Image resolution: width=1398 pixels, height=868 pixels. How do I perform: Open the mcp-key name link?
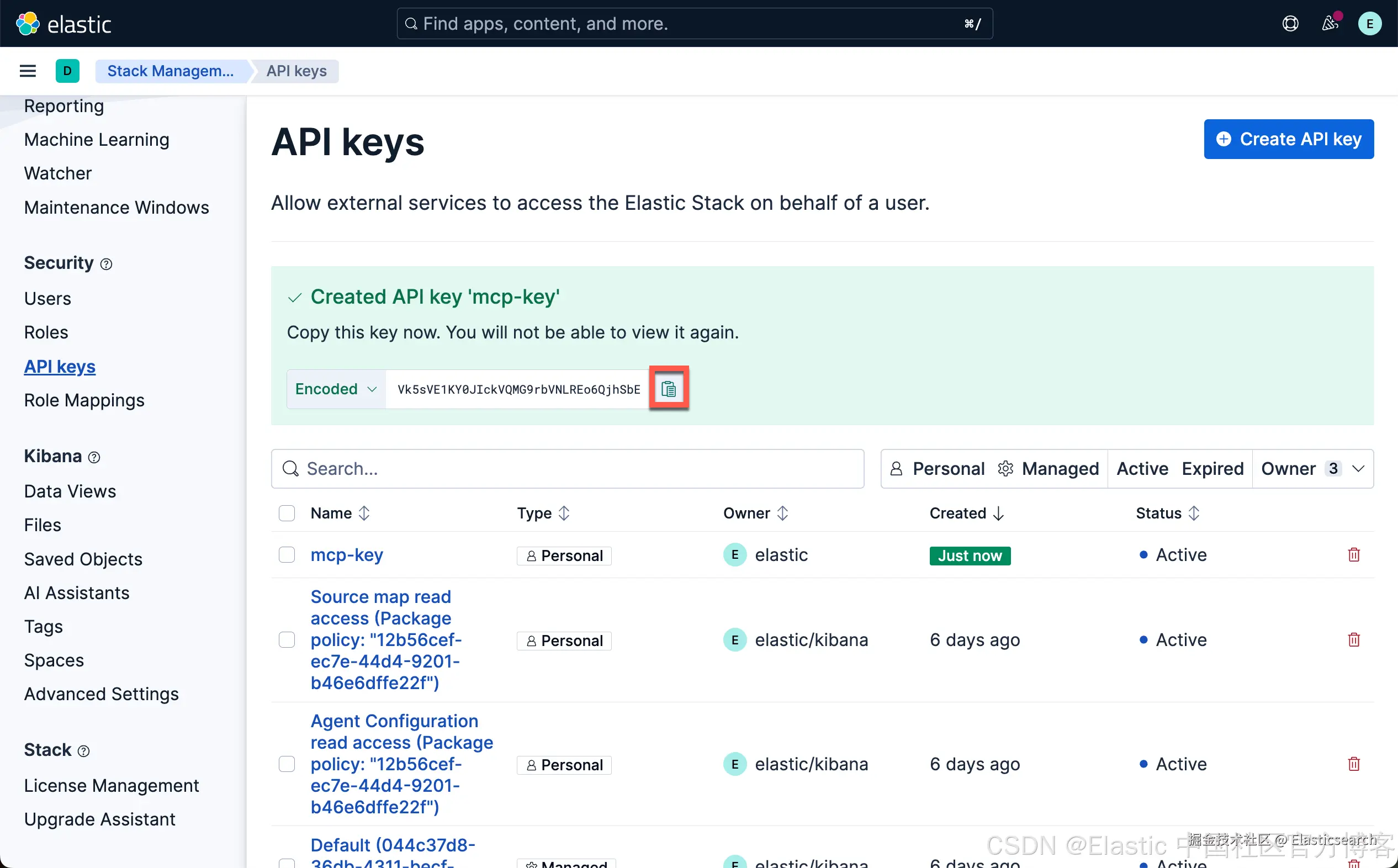coord(347,554)
